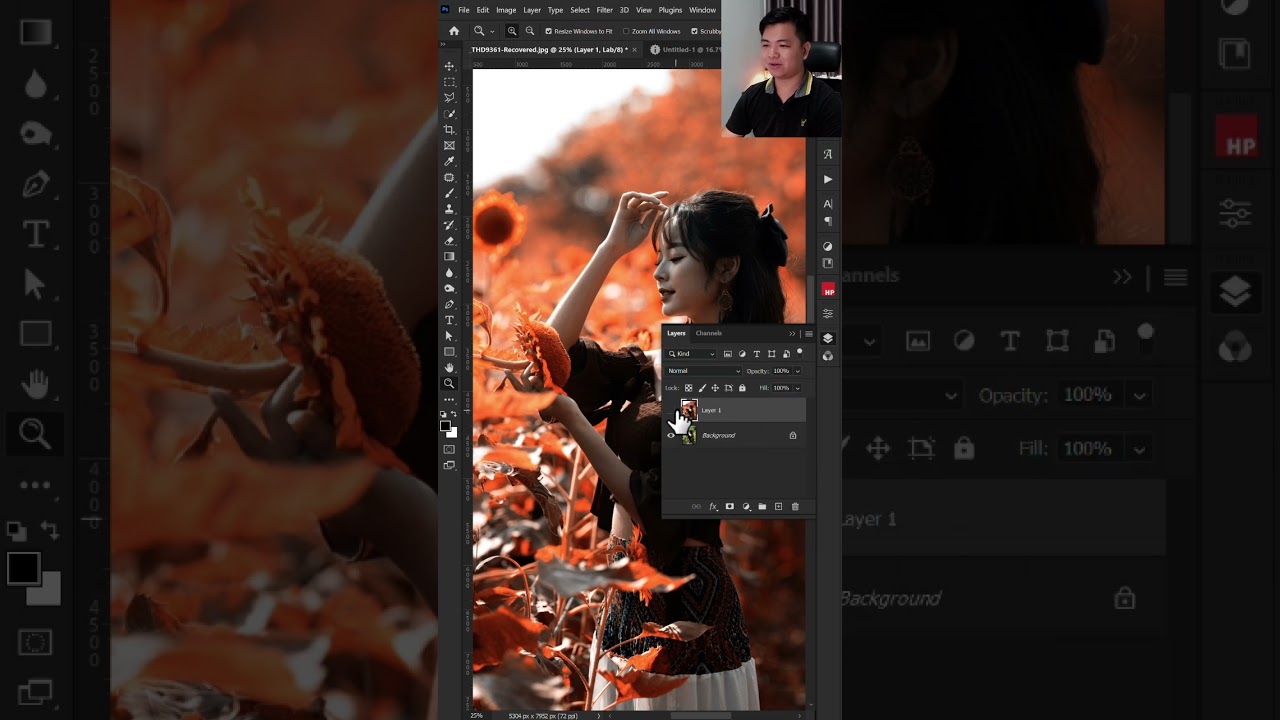
Task: Click the Zoom tool in the toolbar
Action: 449,384
